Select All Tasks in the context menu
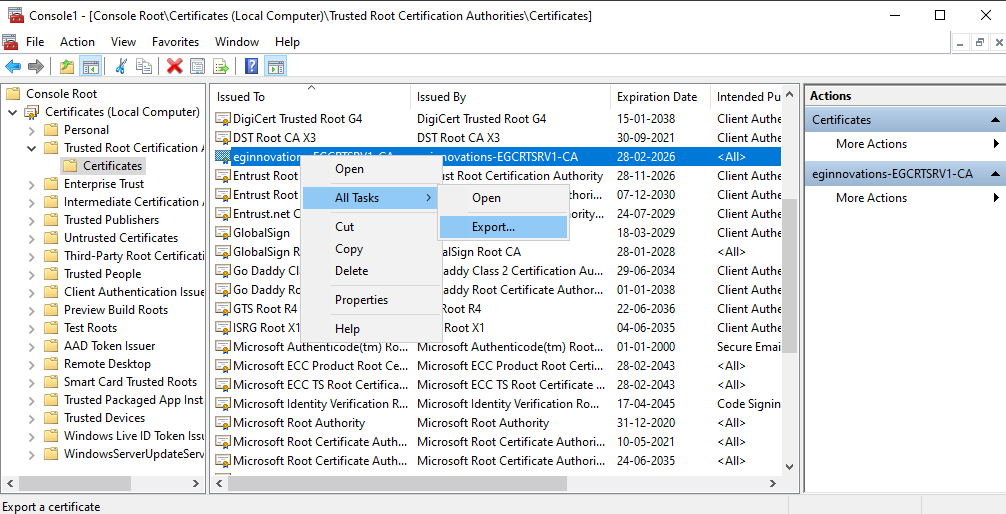This screenshot has height=514, width=1006. point(370,198)
